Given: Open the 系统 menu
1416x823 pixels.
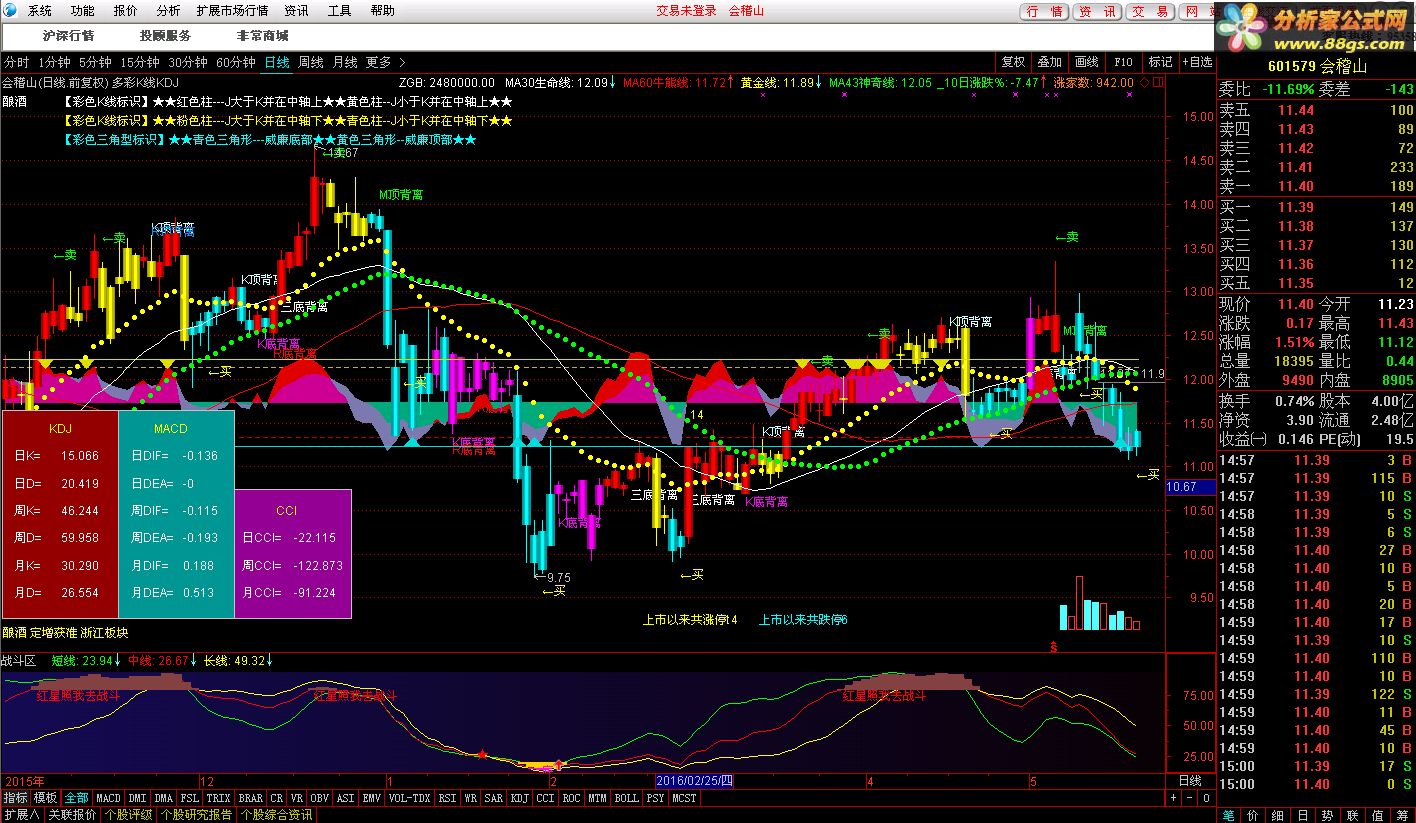Looking at the screenshot, I should coord(39,11).
